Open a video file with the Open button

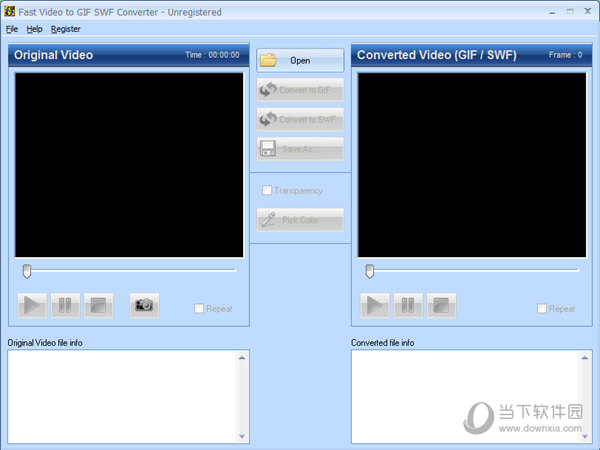coord(300,60)
